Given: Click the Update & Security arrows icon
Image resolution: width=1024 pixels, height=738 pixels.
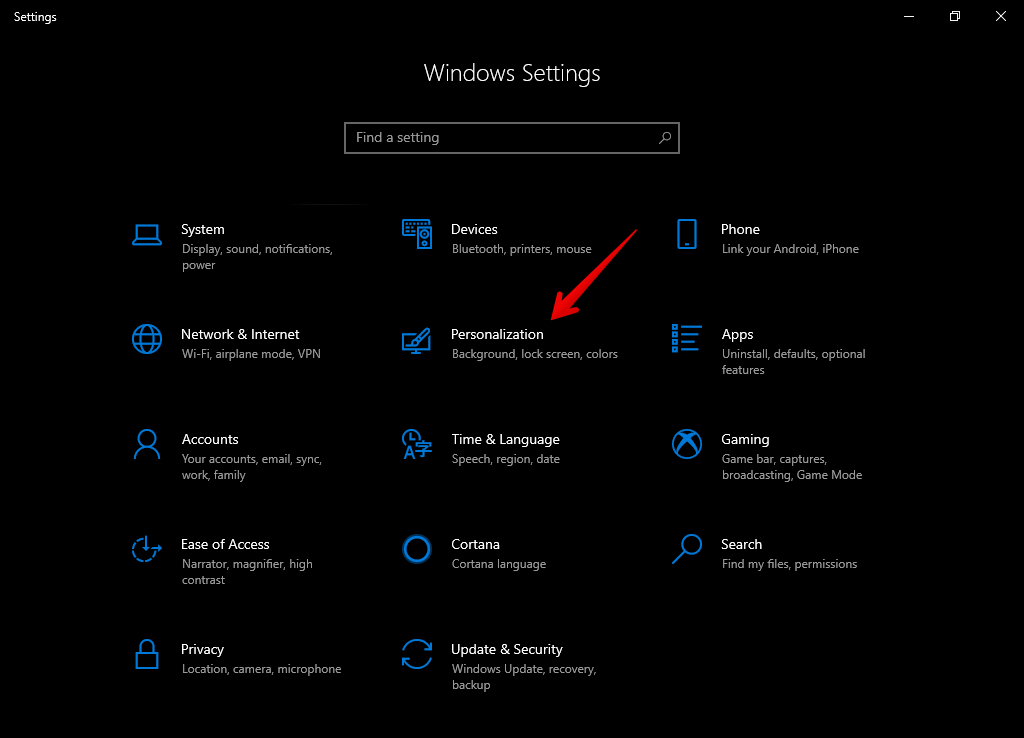Looking at the screenshot, I should click(x=417, y=654).
